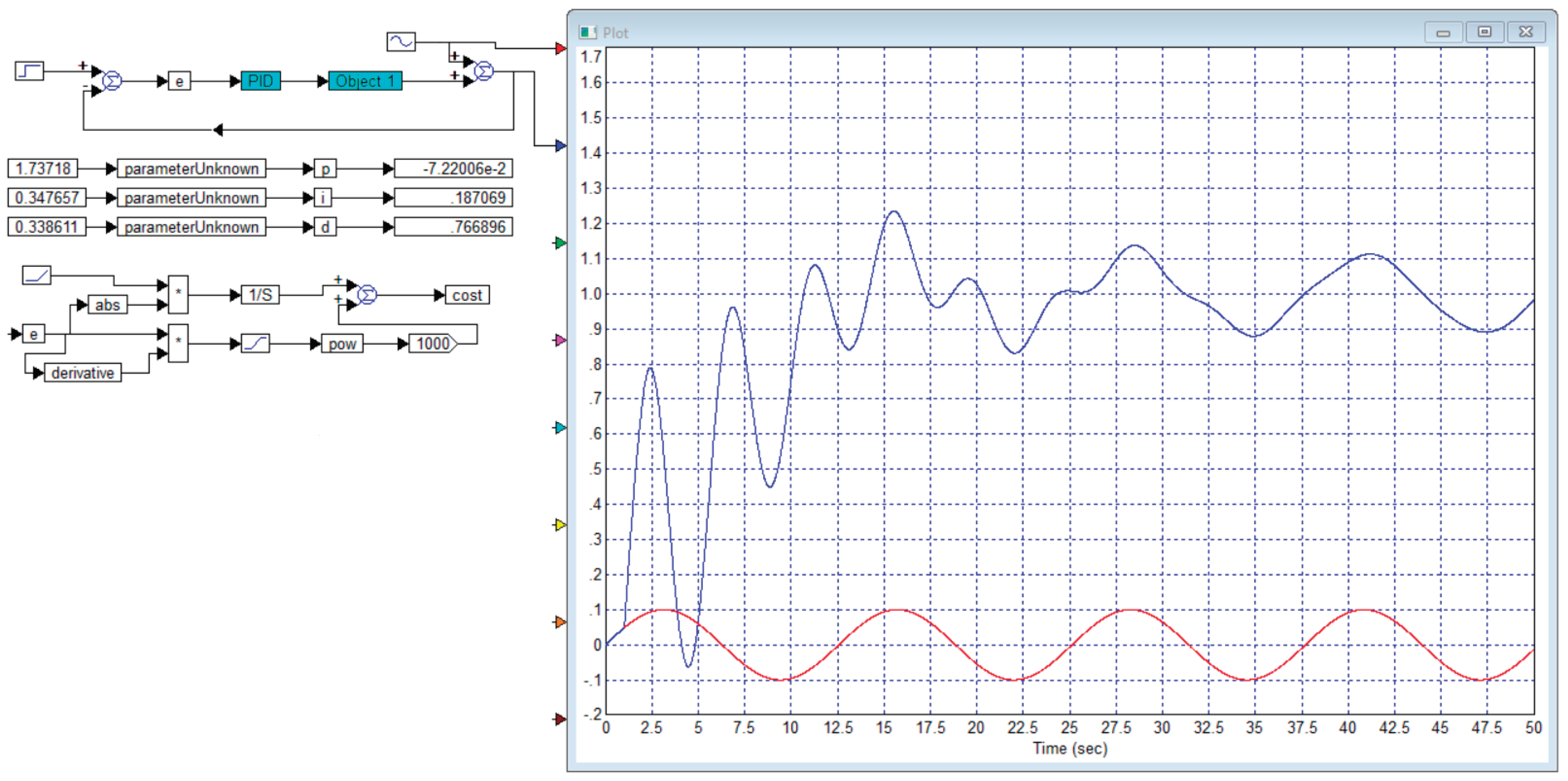Click the 50 x-axis tick label
This screenshot has width=1568, height=781.
pyautogui.click(x=1533, y=728)
